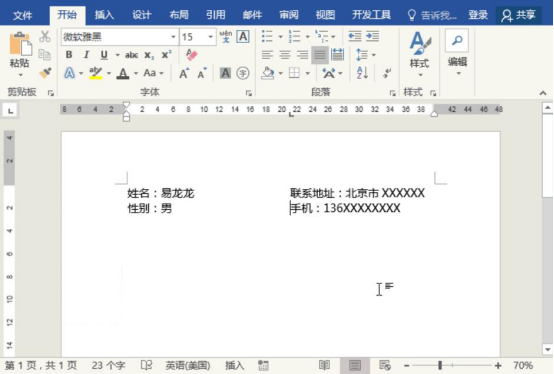Open Font dialog launcher

(x=249, y=93)
